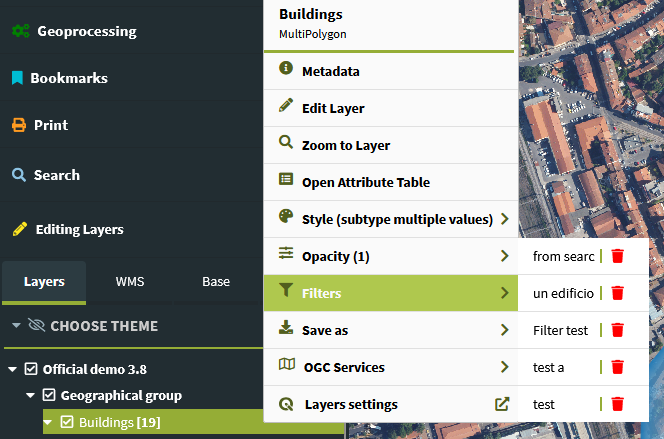
Task: Delete the 'from searc' filter with trash icon
Action: tap(617, 256)
